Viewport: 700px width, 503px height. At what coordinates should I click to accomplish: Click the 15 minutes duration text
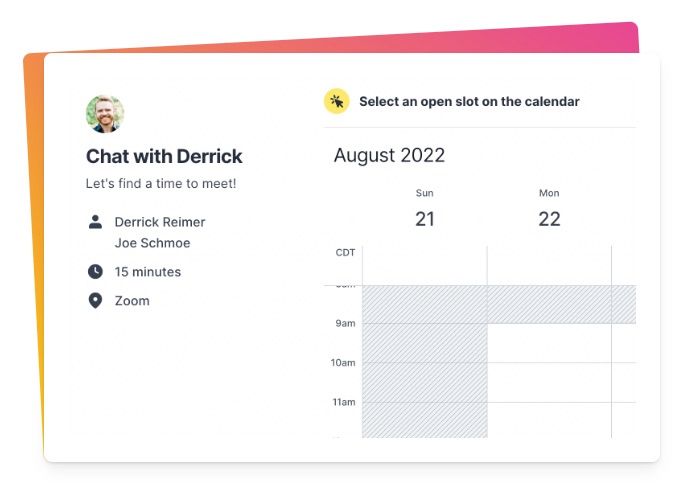(148, 272)
